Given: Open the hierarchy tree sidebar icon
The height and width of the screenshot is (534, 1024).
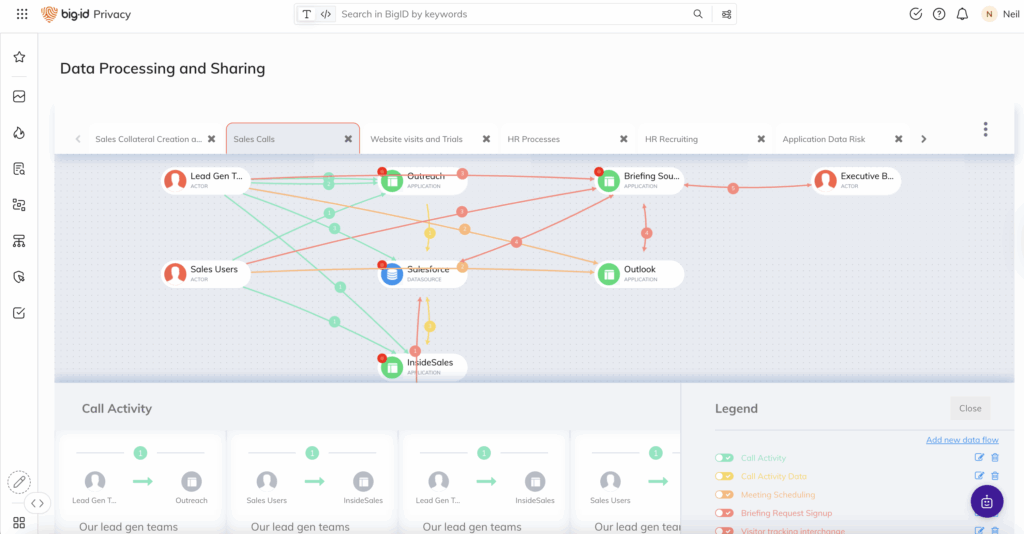Looking at the screenshot, I should click(x=19, y=241).
